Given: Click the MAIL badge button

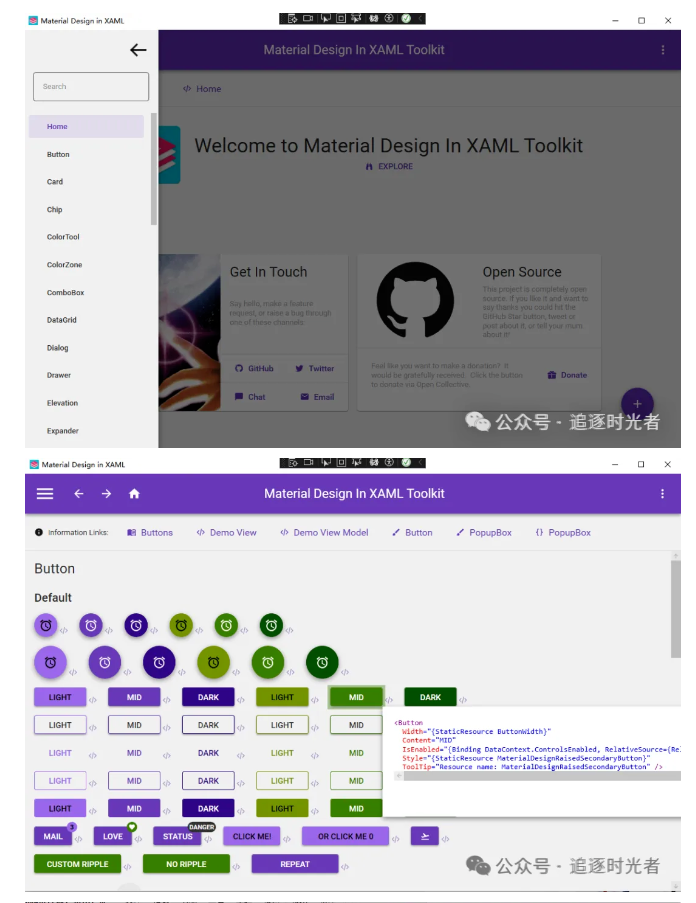Looking at the screenshot, I should point(53,836).
